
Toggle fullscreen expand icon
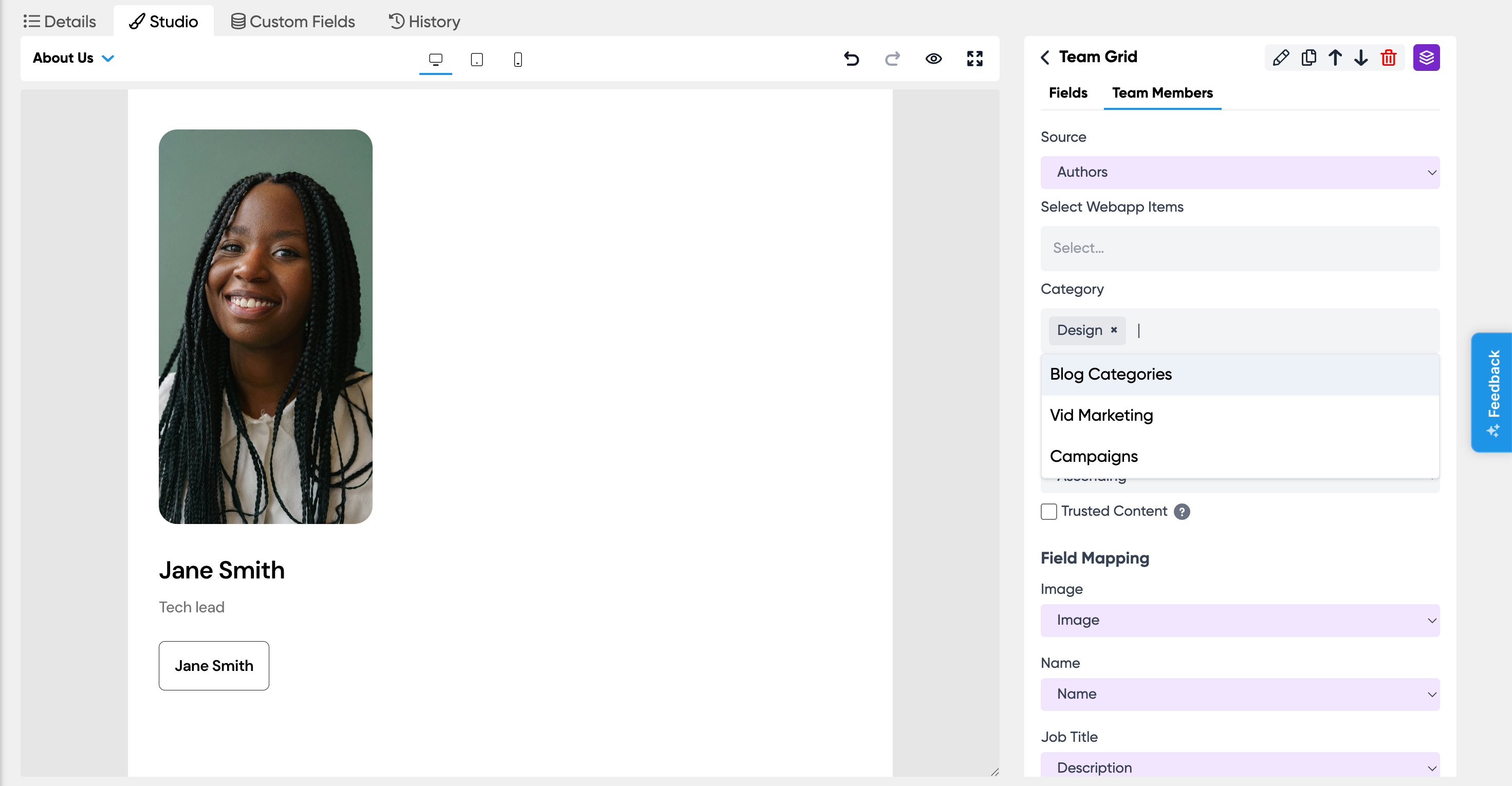click(974, 59)
